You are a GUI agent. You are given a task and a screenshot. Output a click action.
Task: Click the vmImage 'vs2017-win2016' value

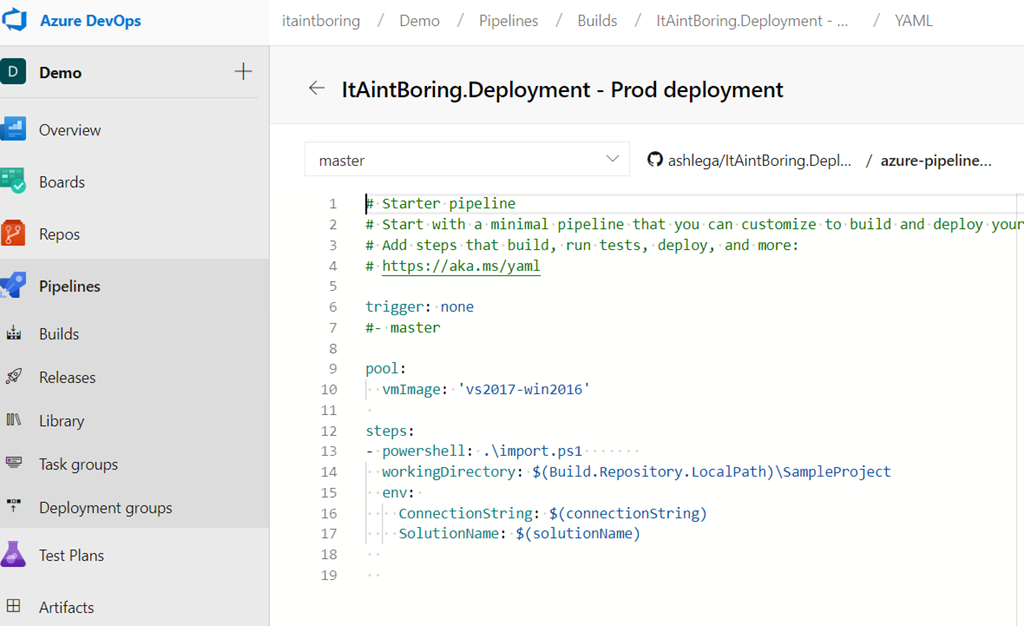point(524,390)
